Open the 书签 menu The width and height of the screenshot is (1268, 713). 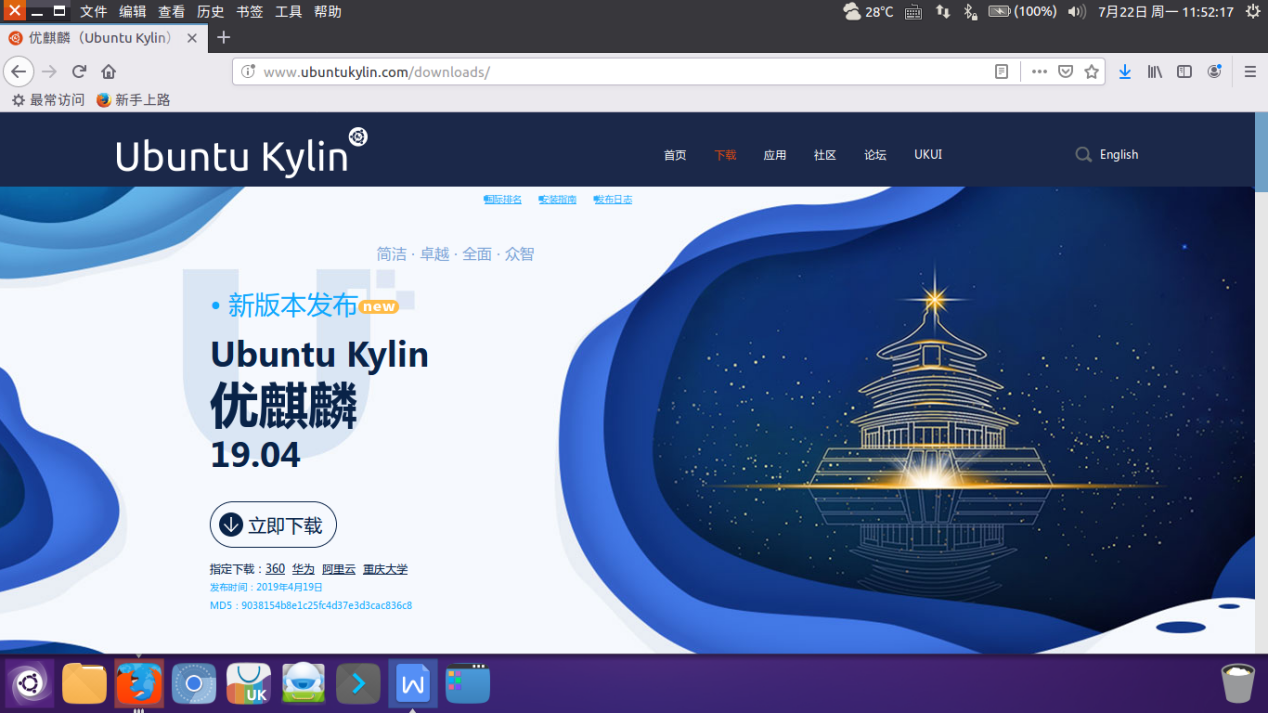[249, 12]
